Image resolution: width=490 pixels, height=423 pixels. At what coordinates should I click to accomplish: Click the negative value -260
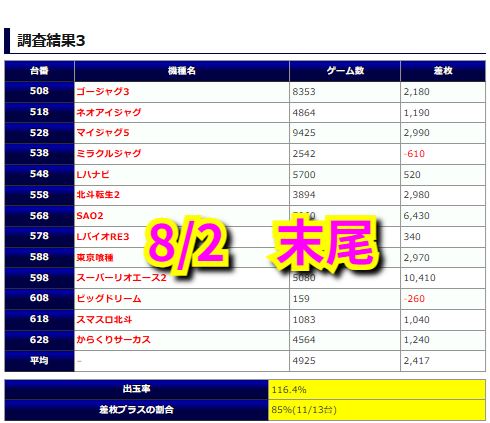[414, 299]
